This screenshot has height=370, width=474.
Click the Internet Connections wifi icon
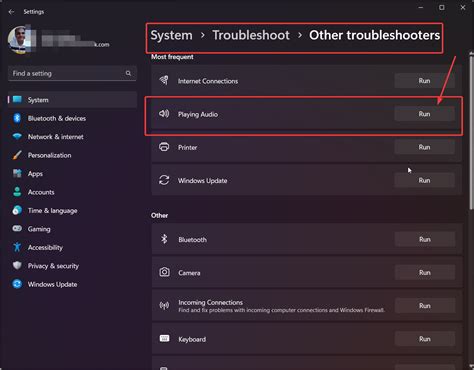[164, 80]
